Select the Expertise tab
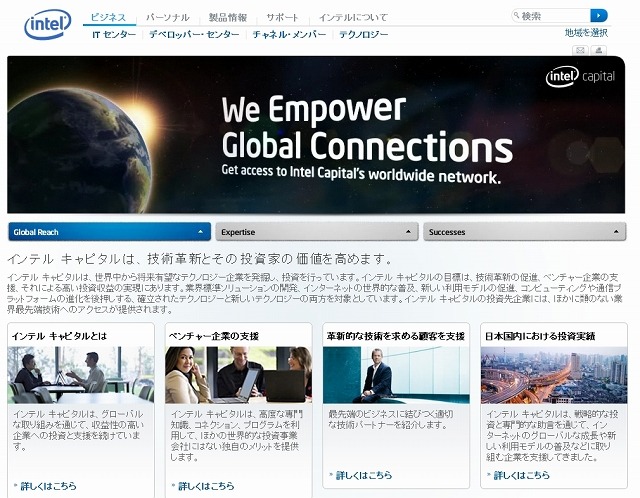Screen dimensions: 640x498 pyautogui.click(x=317, y=232)
